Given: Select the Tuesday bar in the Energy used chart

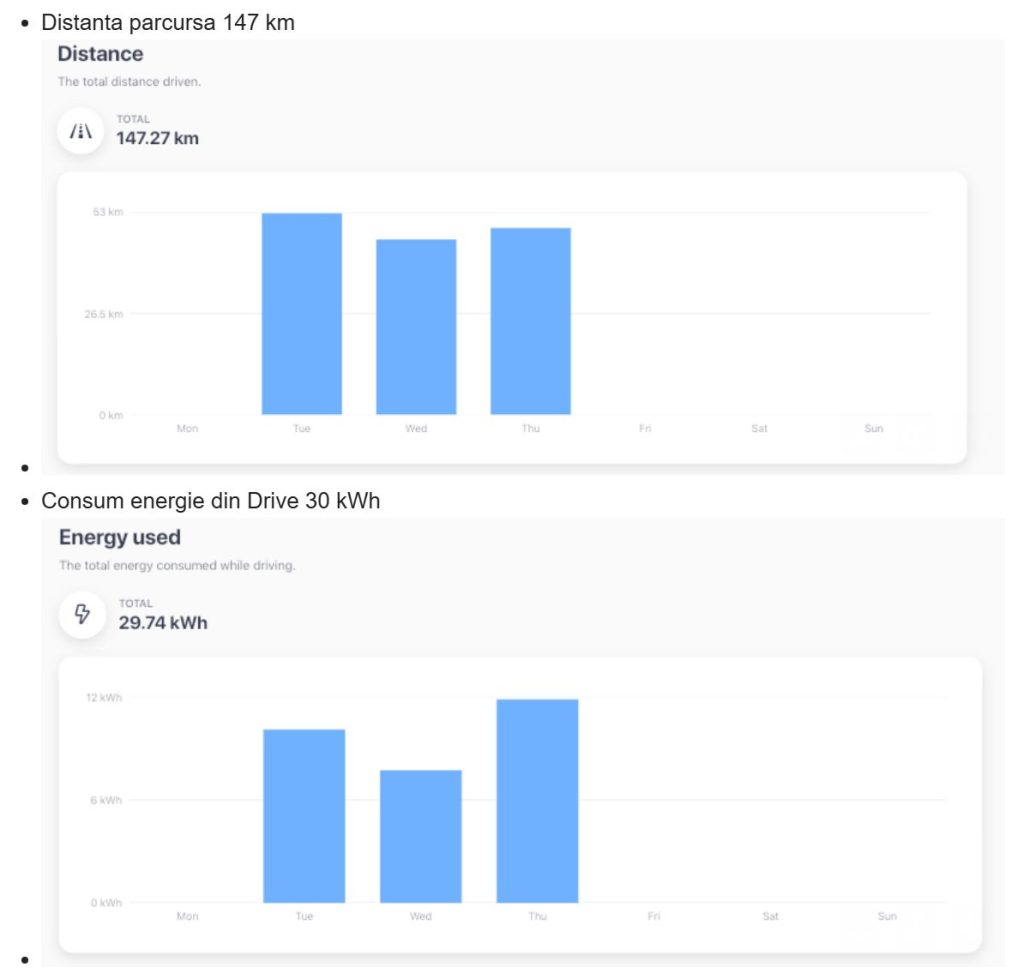Looking at the screenshot, I should coord(304,815).
